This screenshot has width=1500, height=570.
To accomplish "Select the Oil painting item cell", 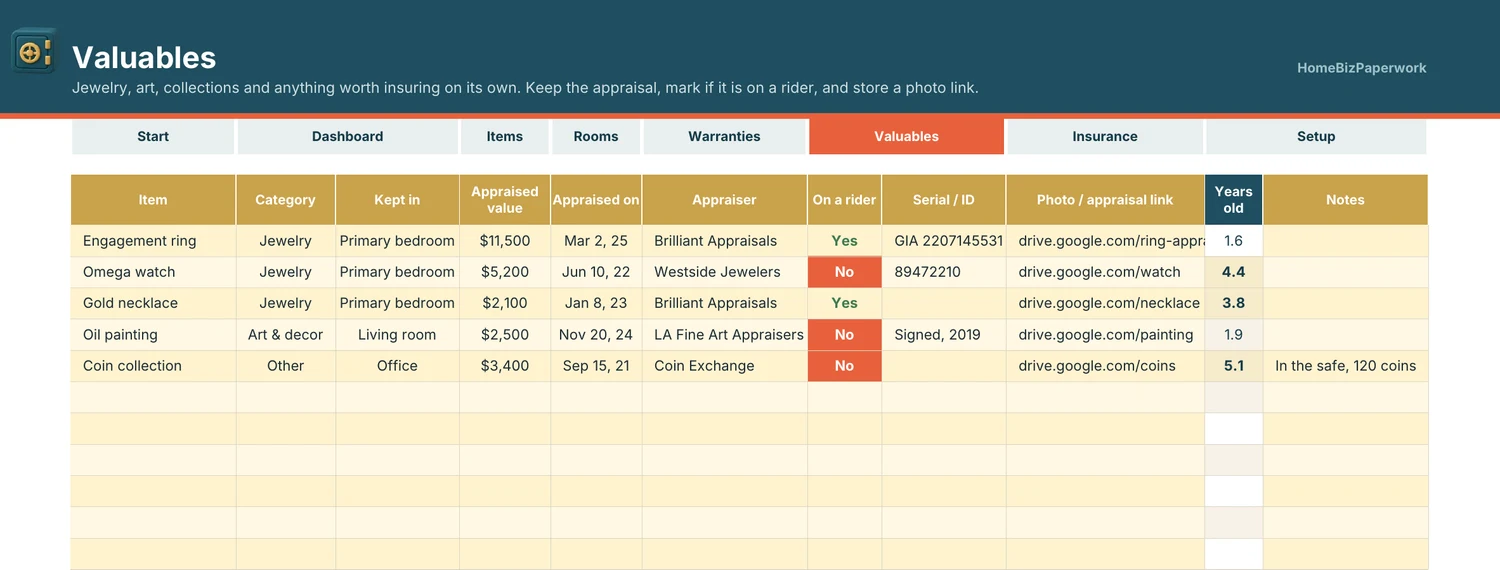I will click(153, 335).
